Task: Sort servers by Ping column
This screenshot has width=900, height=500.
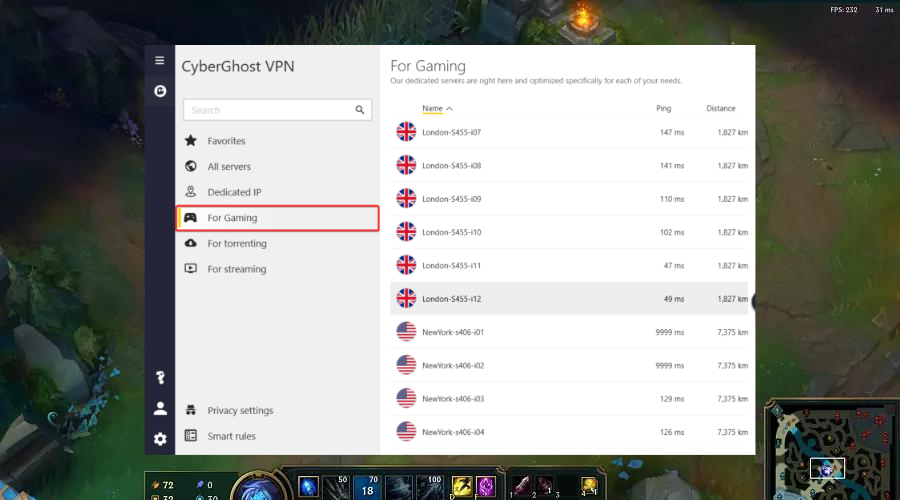Action: pyautogui.click(x=664, y=108)
